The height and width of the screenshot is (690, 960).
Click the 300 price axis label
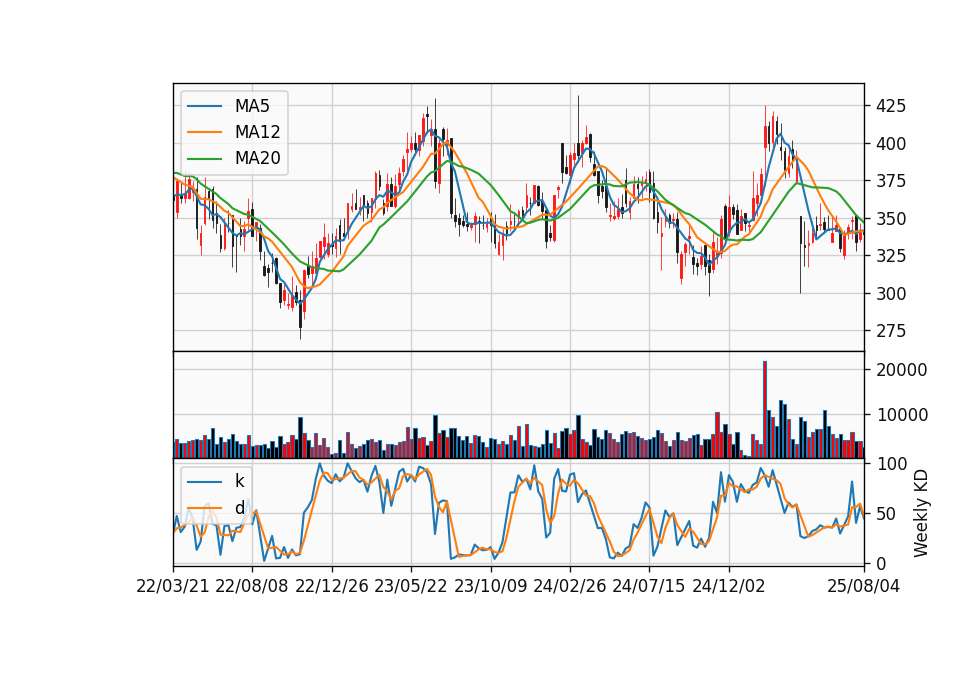tap(891, 294)
